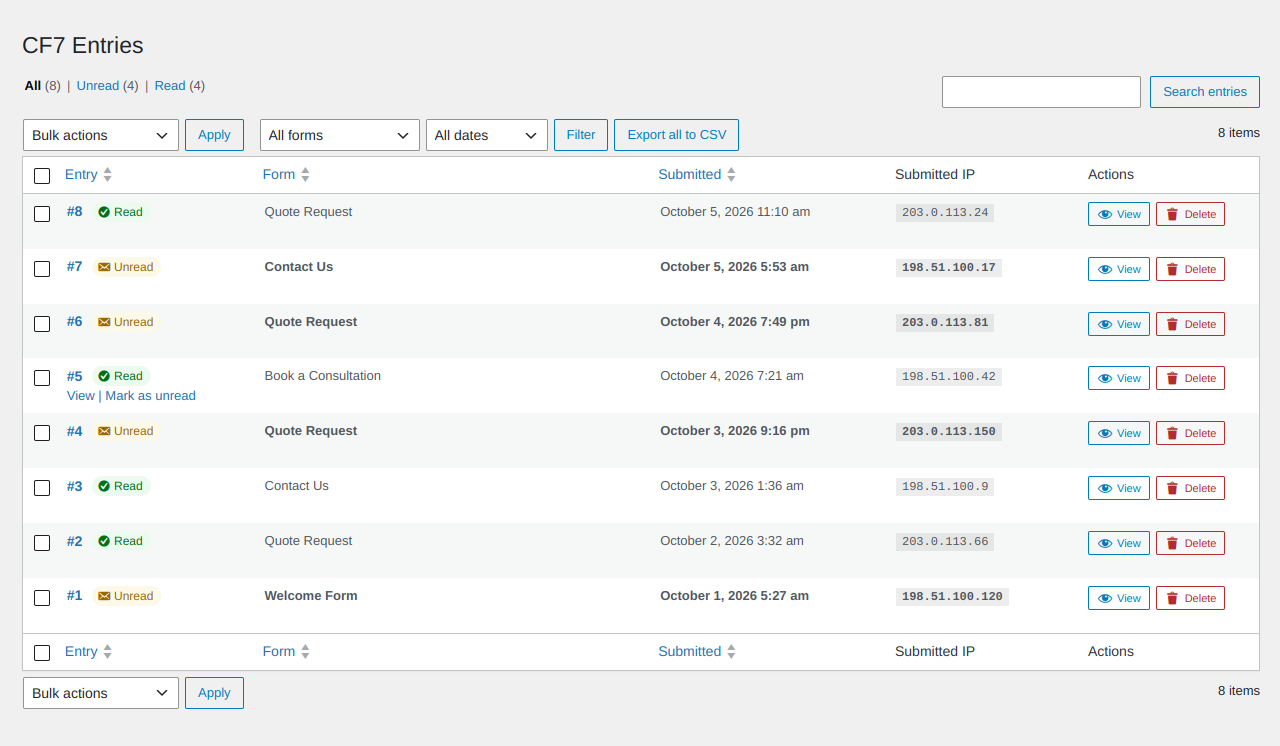View entry #8 with the eye button
The image size is (1280, 746).
[1119, 214]
